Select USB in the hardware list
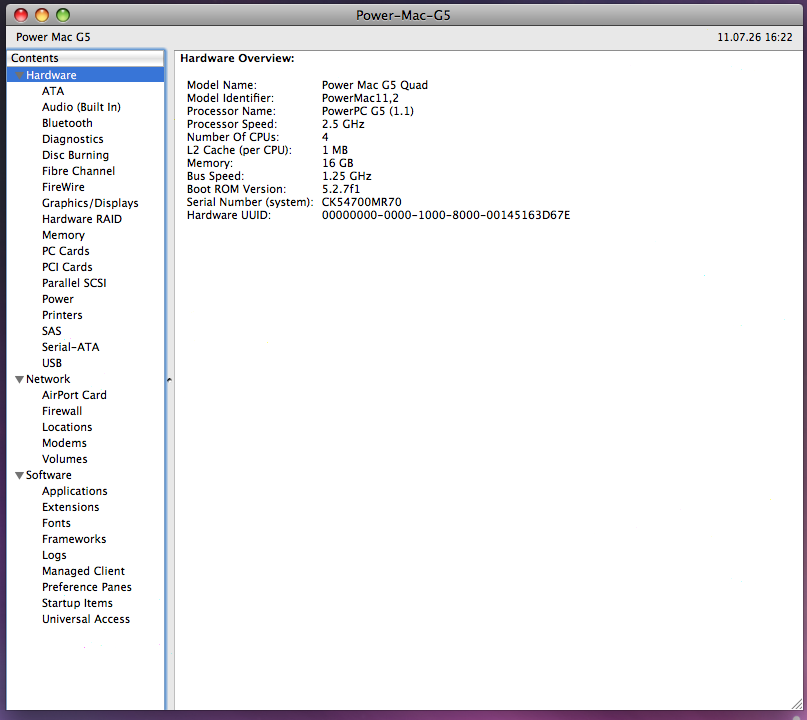 (51, 363)
